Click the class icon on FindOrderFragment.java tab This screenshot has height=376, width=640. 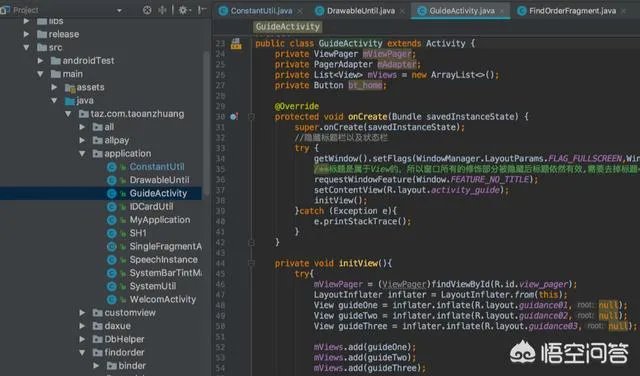[x=522, y=11]
